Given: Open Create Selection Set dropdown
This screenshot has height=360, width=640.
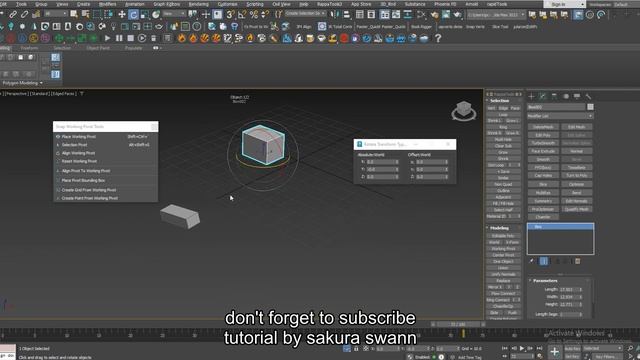Looking at the screenshot, I should 305,13.
